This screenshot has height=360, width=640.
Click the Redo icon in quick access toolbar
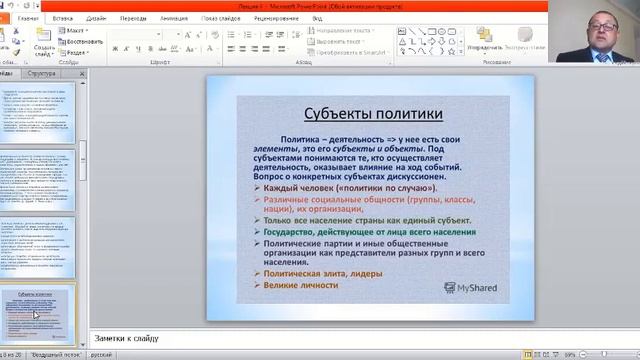pyautogui.click(x=27, y=5)
